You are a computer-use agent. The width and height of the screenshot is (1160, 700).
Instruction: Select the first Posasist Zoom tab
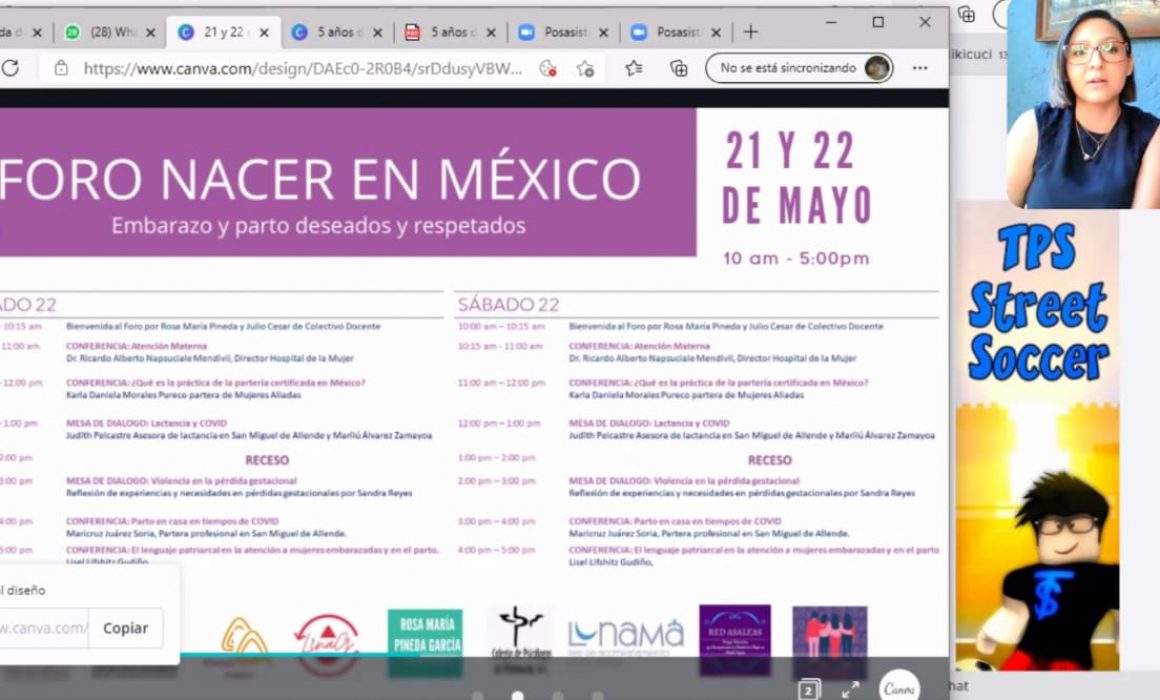(564, 33)
